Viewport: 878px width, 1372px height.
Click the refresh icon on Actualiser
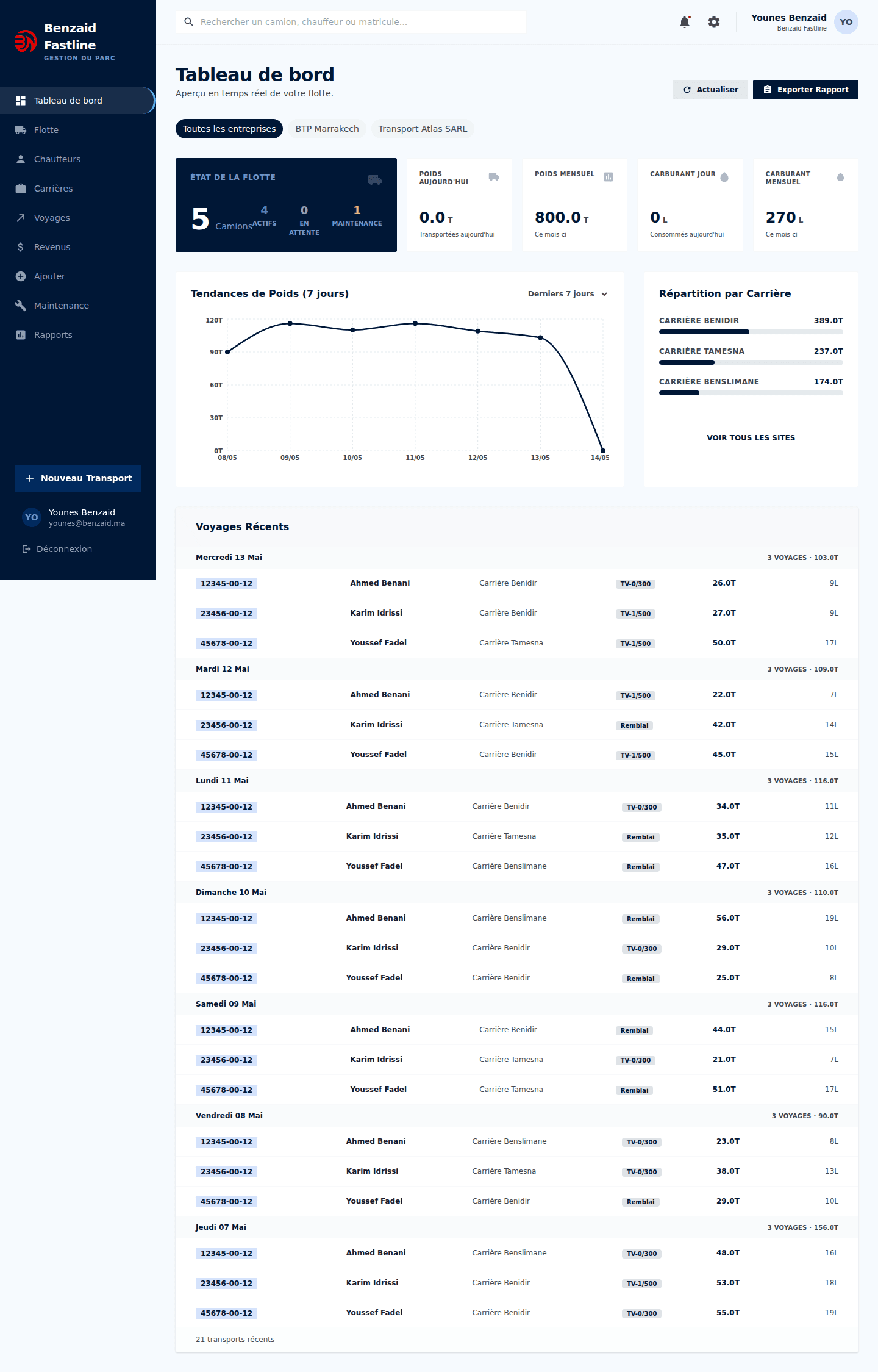pos(687,90)
